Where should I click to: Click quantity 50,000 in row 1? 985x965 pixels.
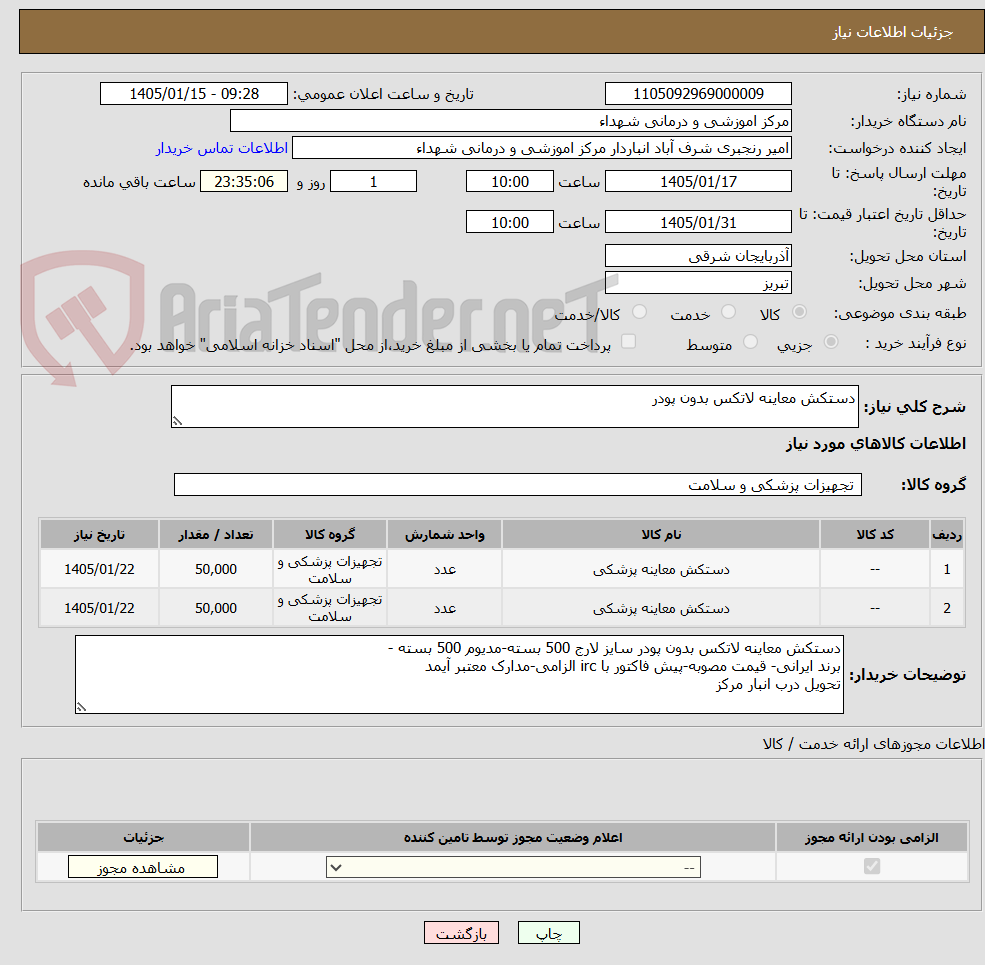(x=215, y=569)
